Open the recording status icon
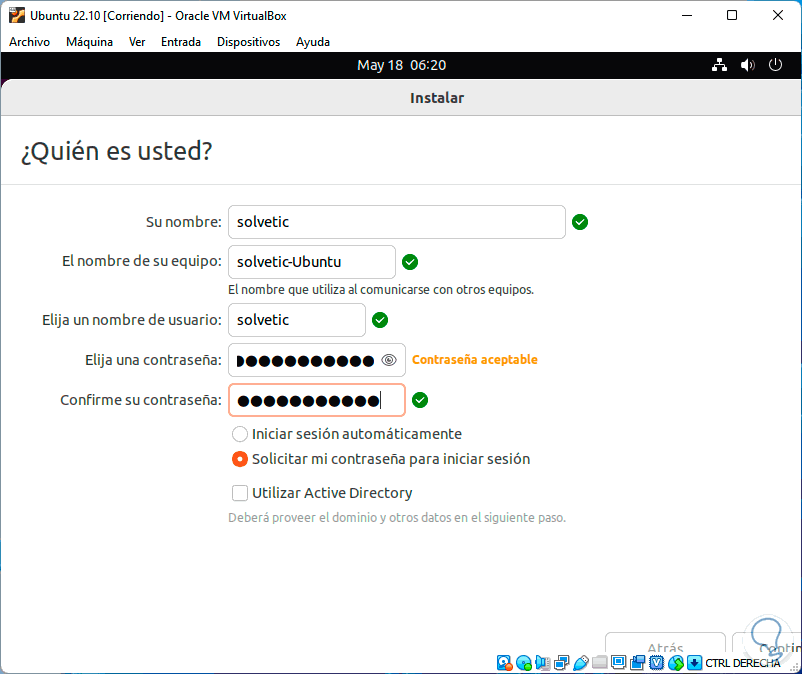This screenshot has height=674, width=802. 637,663
